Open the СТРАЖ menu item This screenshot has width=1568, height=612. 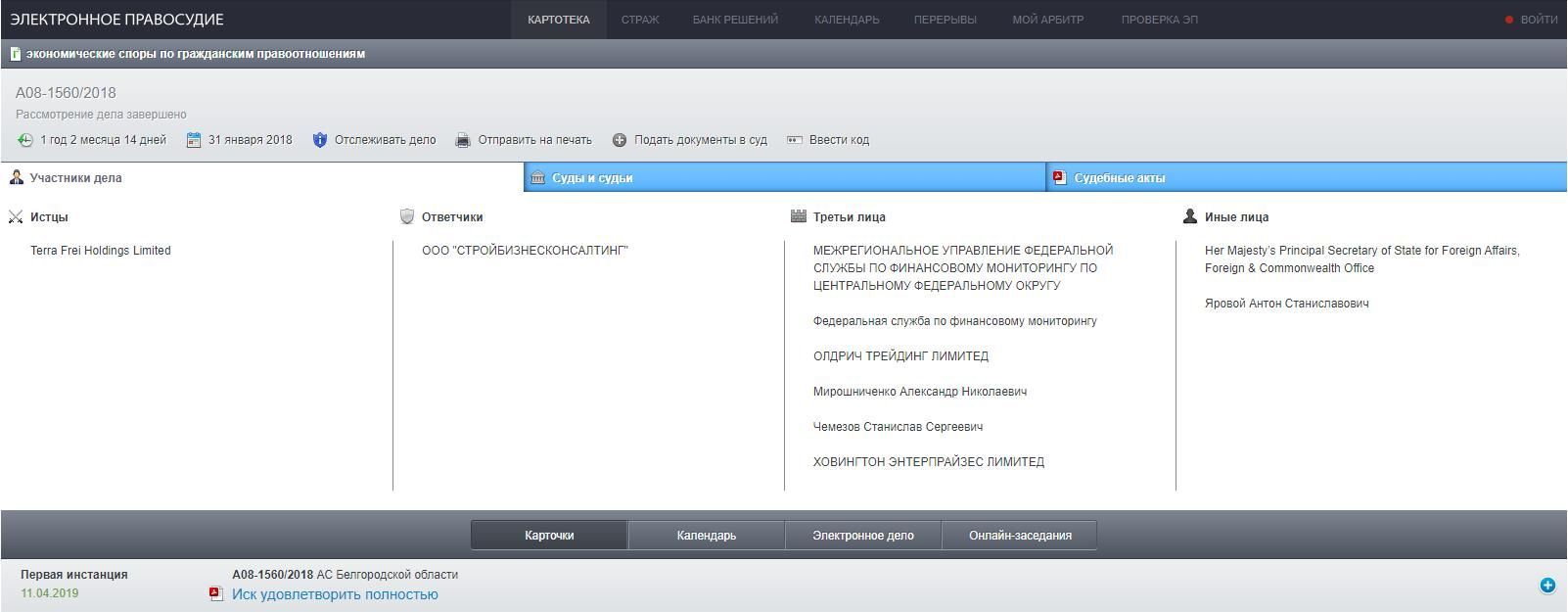click(640, 20)
